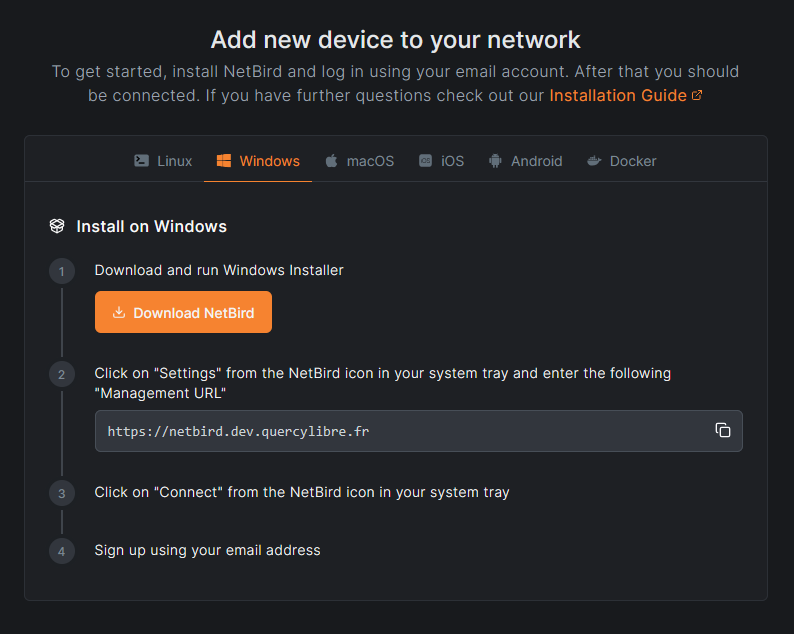Select the Windows tab label
Screen dimensions: 794x634
point(269,161)
